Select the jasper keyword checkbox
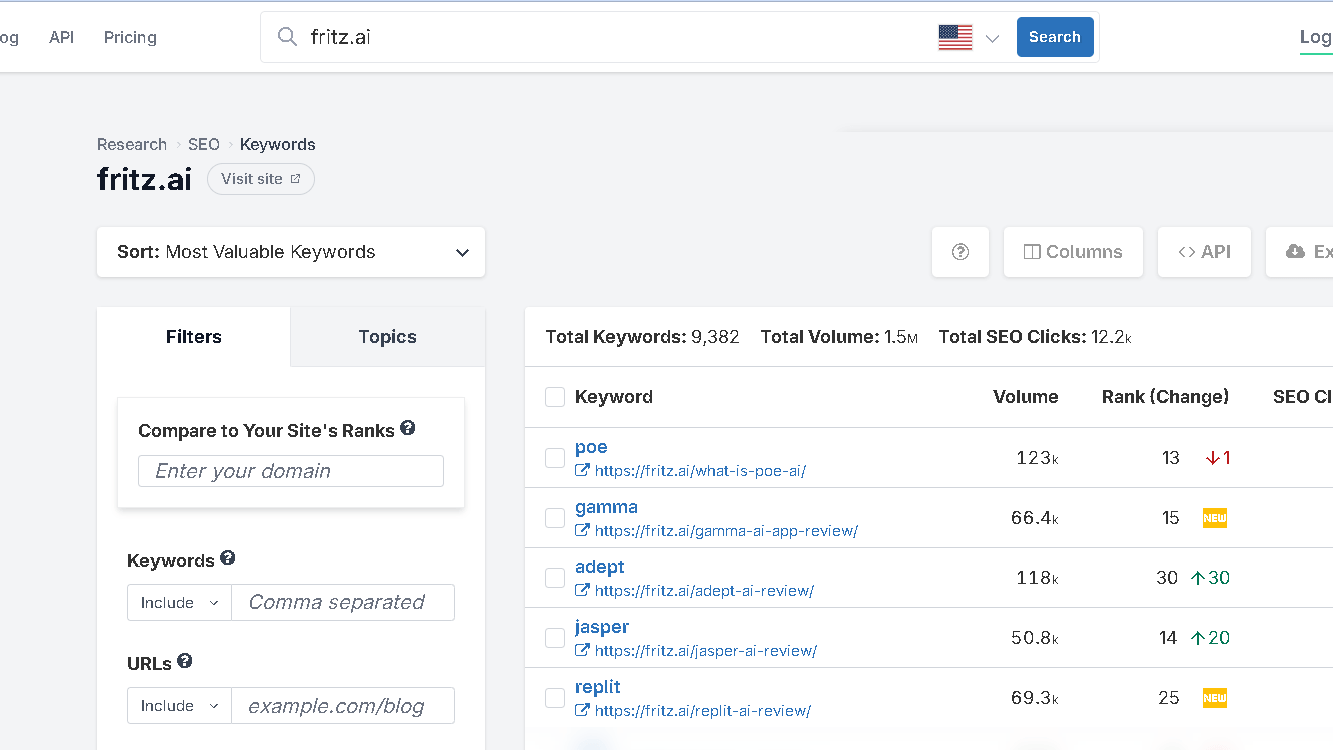This screenshot has width=1333, height=750. point(555,637)
